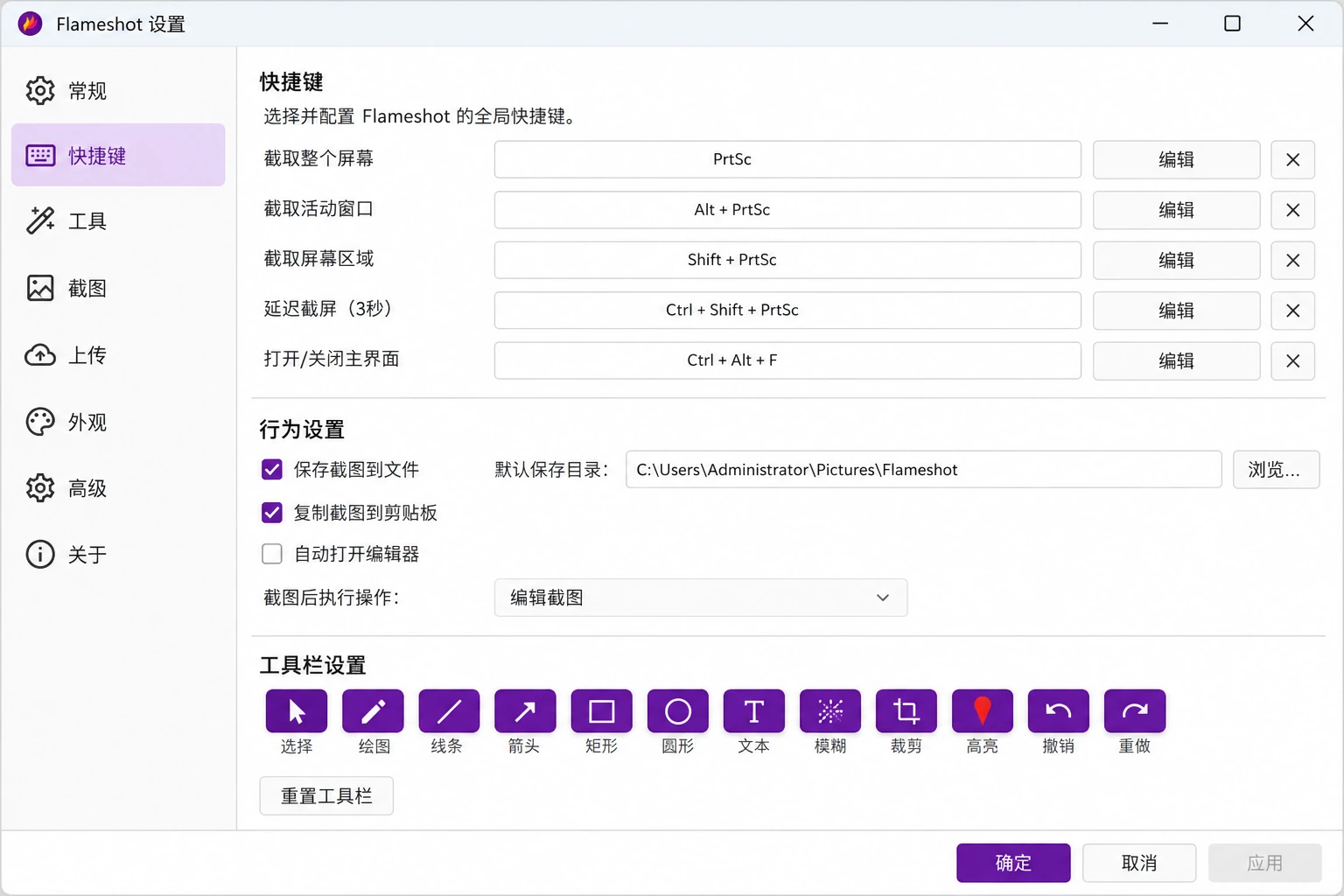Clear the 截取整个屏幕 shortcut with X
Viewport: 1344px width, 896px height.
[1292, 159]
